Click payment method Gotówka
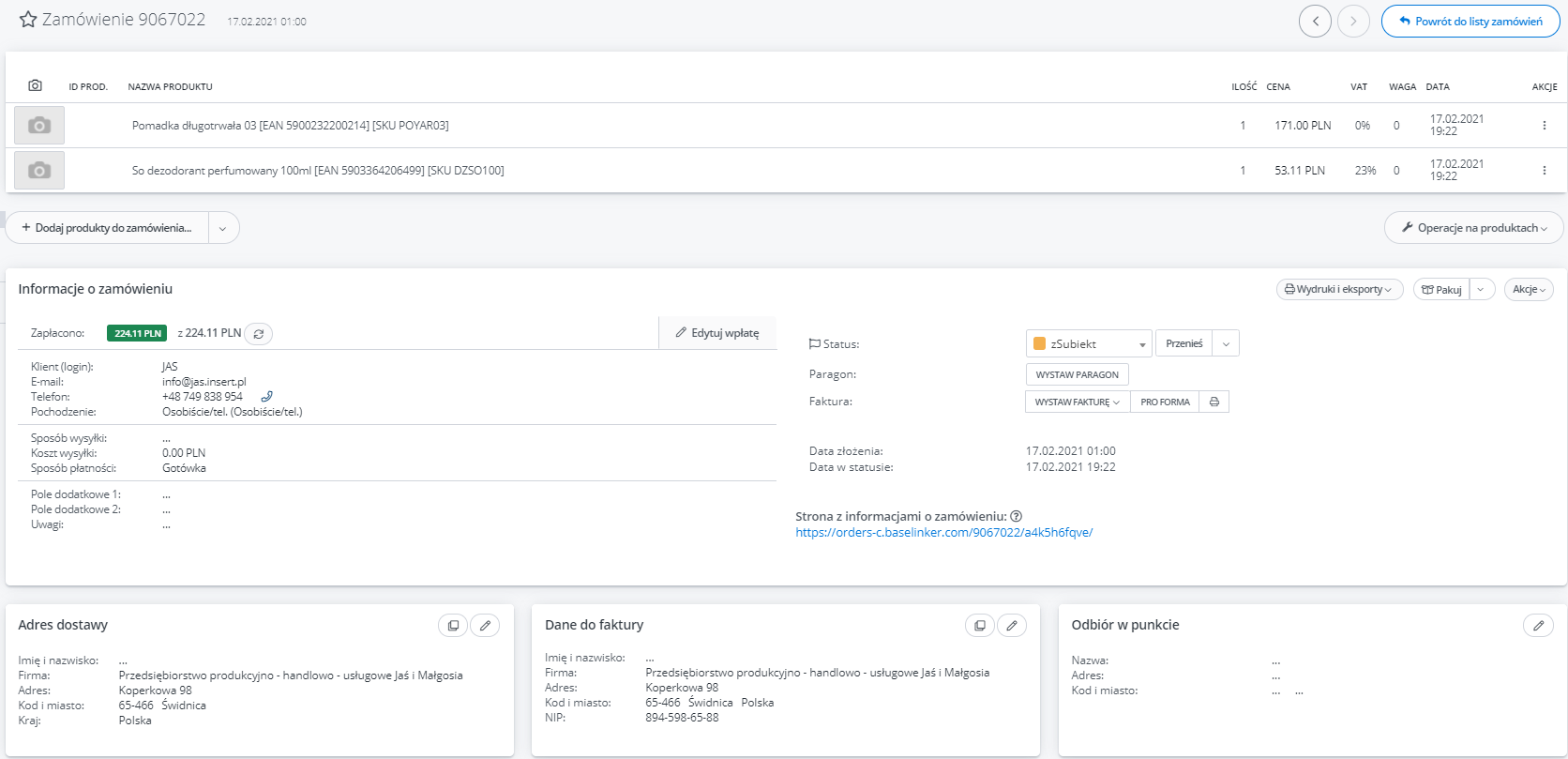Image resolution: width=1568 pixels, height=759 pixels. pos(184,468)
